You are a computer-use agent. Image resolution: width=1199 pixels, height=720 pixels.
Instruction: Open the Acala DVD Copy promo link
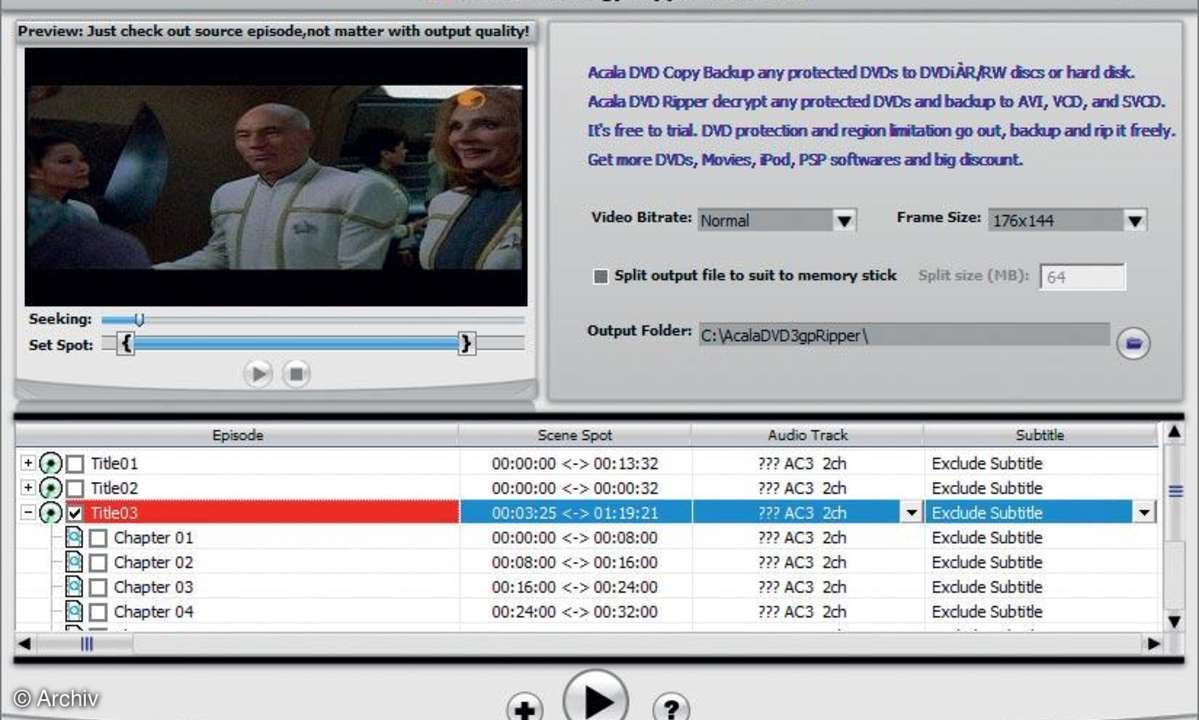[x=860, y=73]
